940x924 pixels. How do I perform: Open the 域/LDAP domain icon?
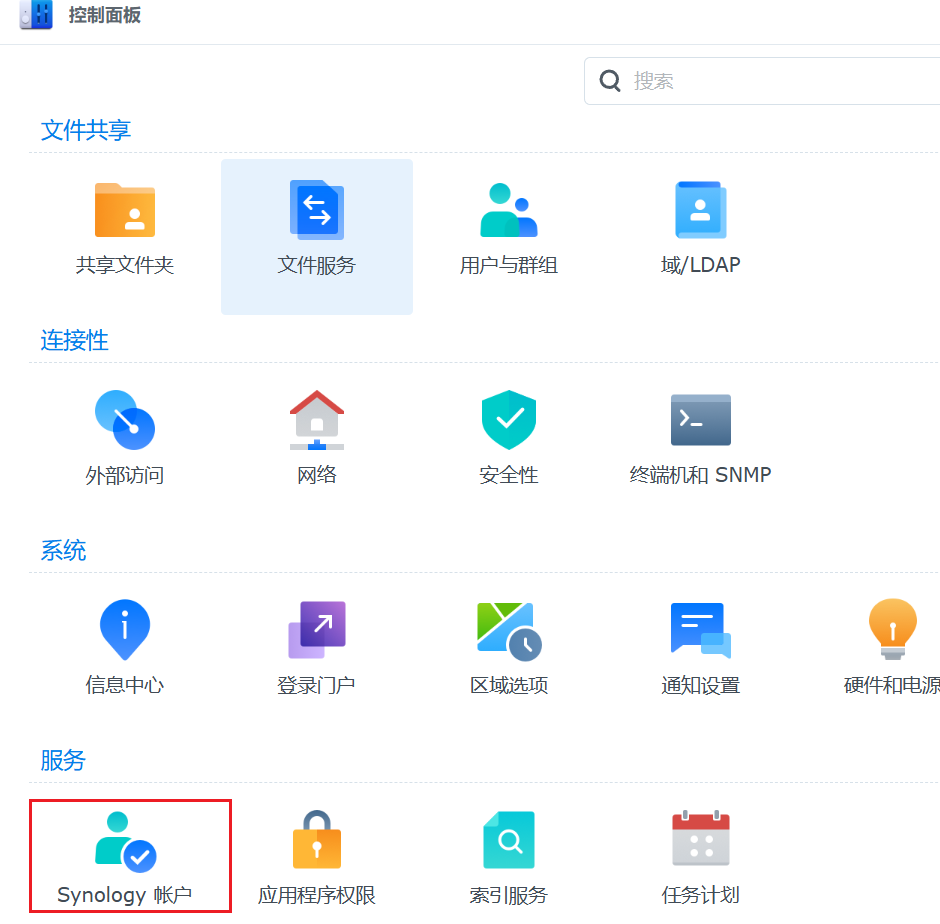click(700, 210)
